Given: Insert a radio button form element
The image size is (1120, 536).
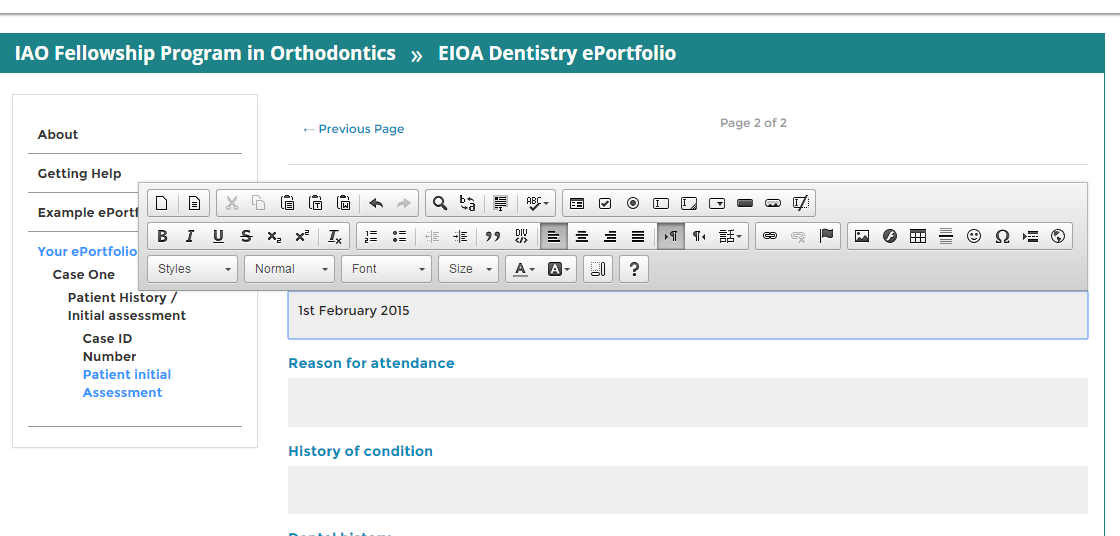Looking at the screenshot, I should tap(633, 204).
